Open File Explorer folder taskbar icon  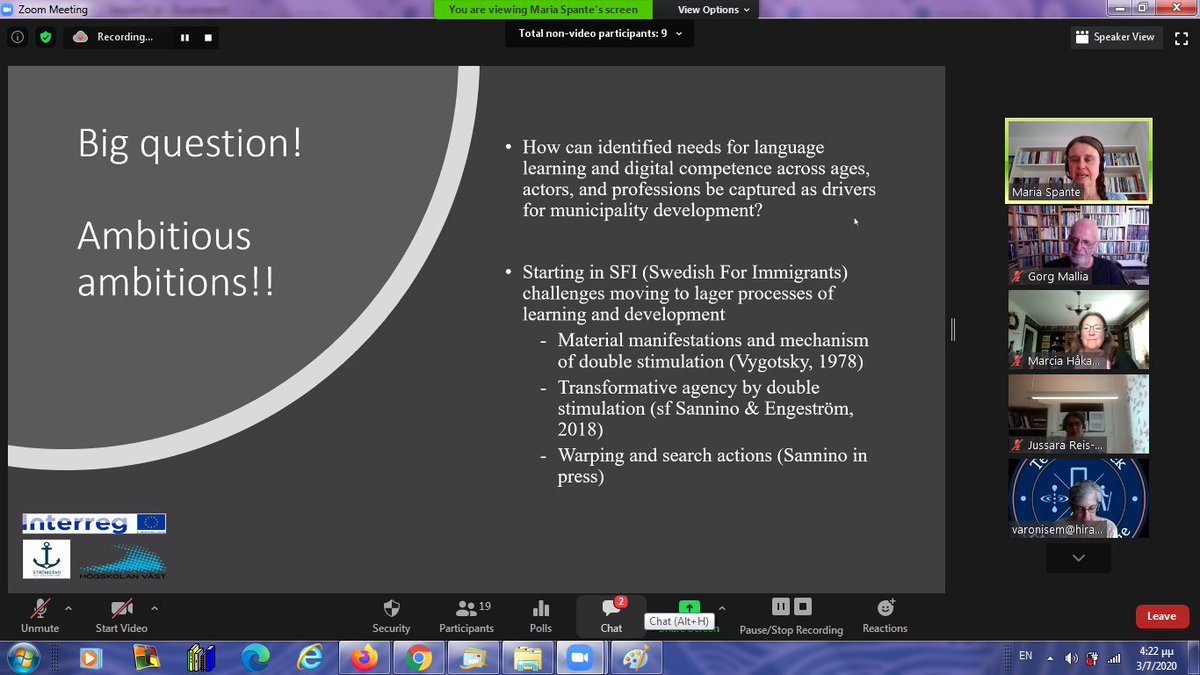[527, 658]
